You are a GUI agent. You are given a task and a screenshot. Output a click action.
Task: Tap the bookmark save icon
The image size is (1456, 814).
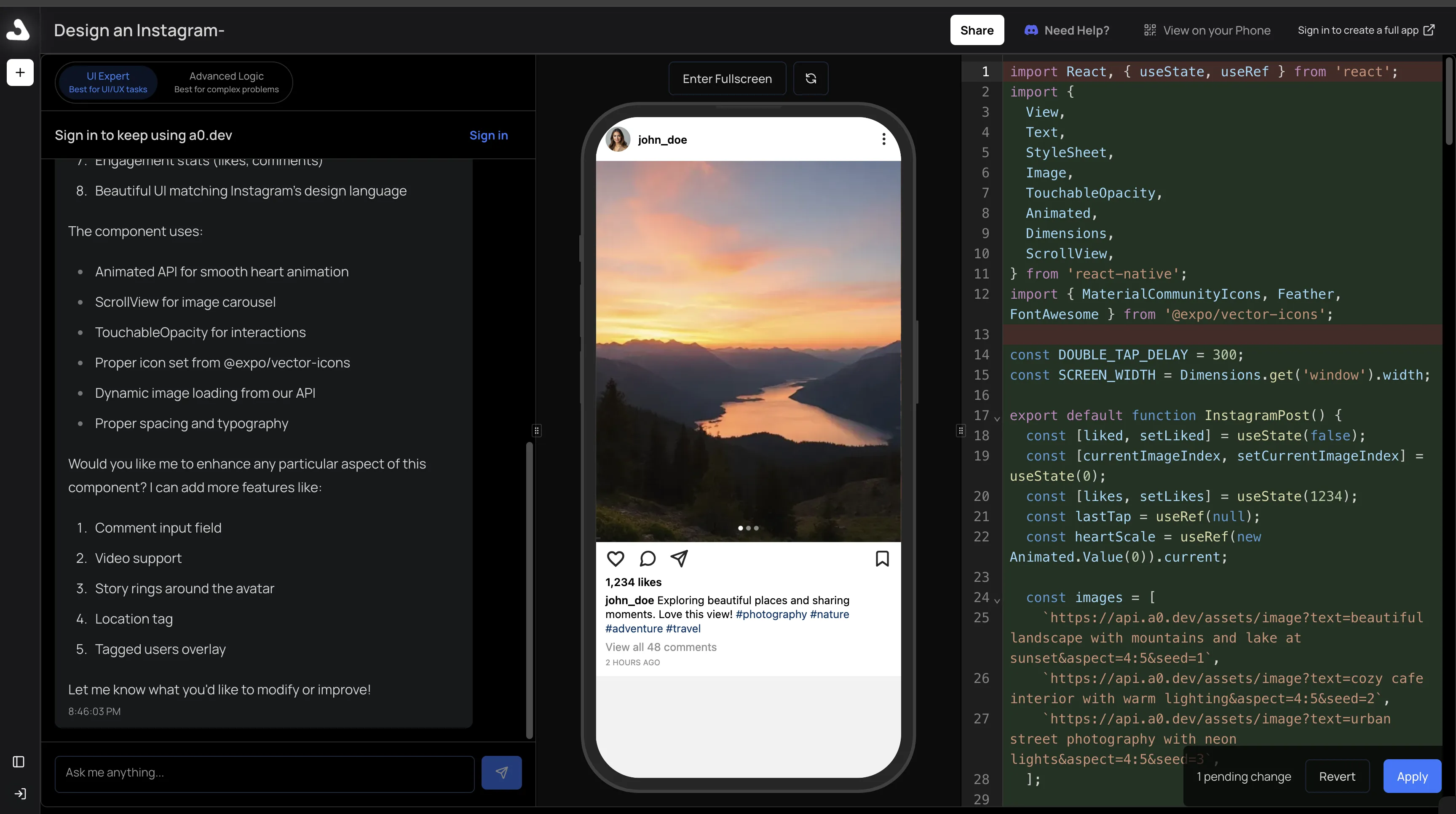(882, 559)
